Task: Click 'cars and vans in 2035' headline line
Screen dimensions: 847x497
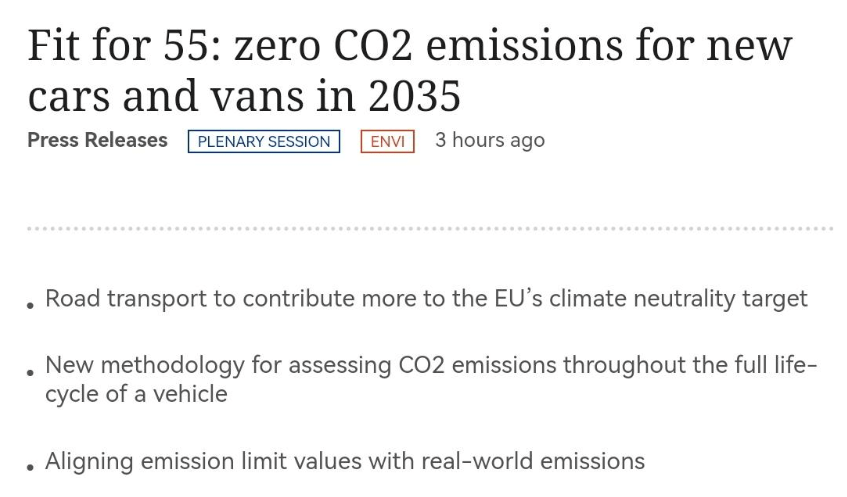Action: (x=244, y=96)
